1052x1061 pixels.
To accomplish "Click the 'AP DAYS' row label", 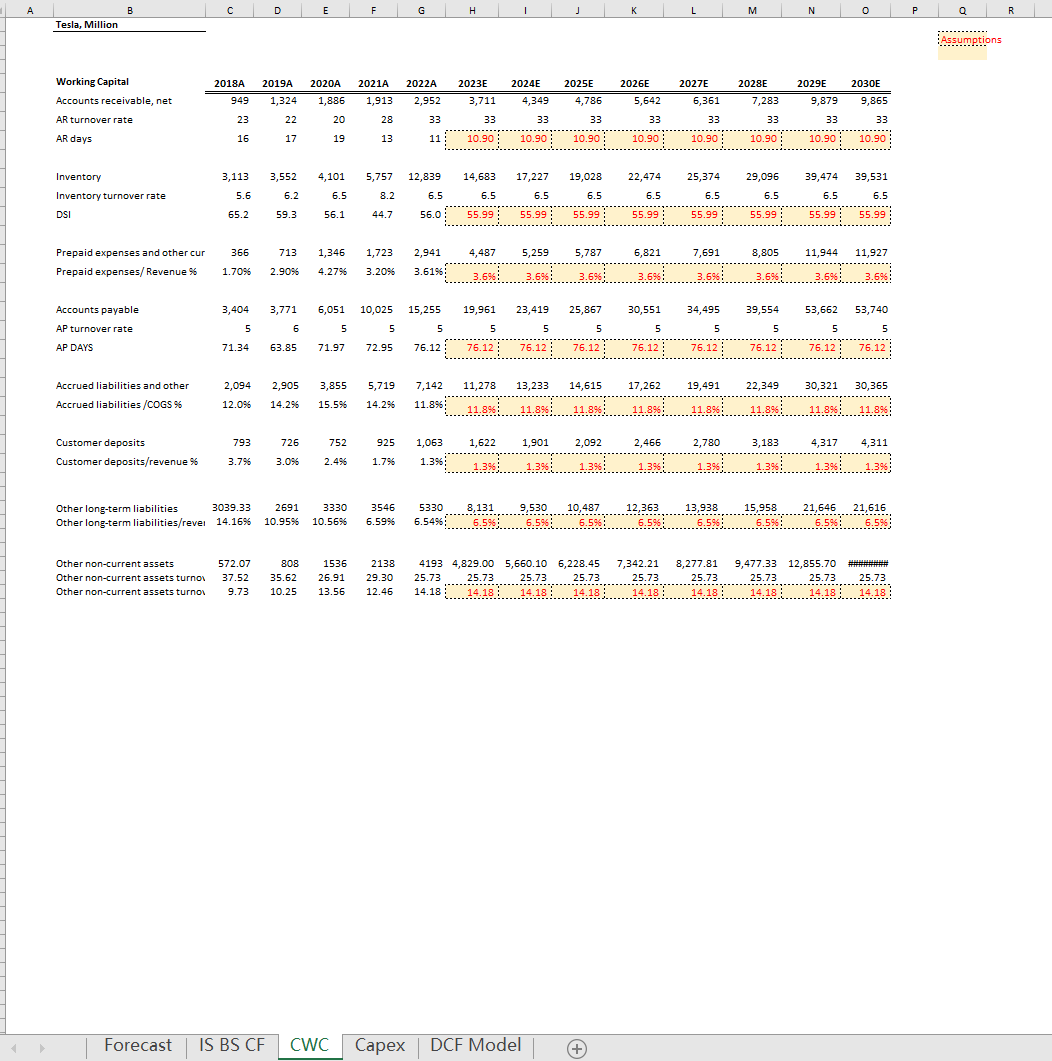I will (74, 347).
